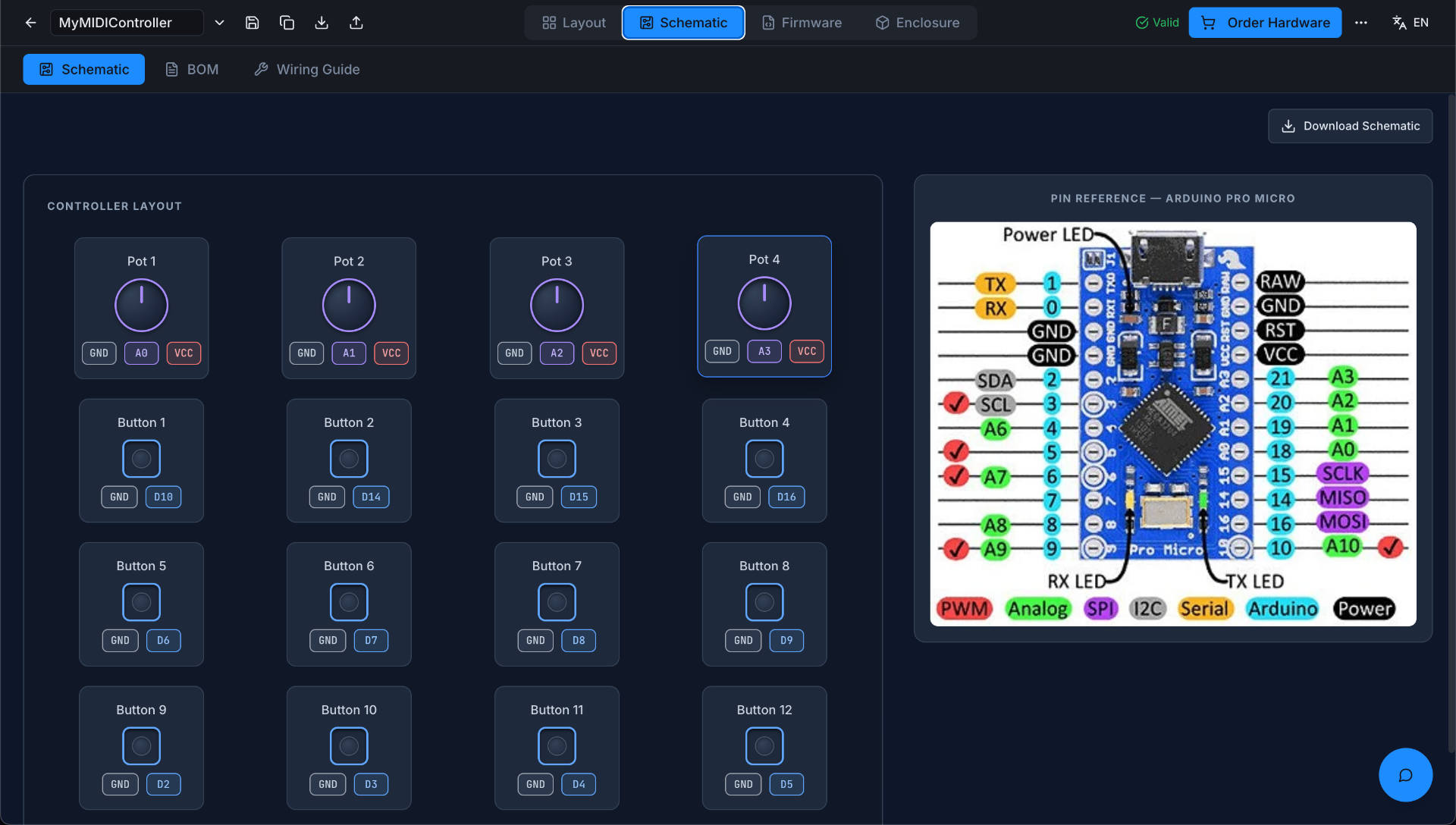Click the A0 pin tag on Pot 1
This screenshot has width=1456, height=825.
142,353
